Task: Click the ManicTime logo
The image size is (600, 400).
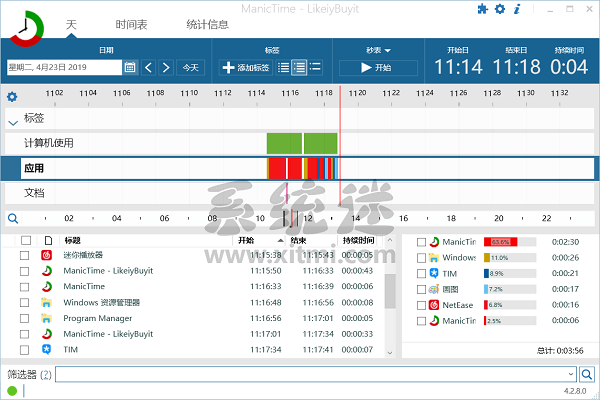Action: (x=27, y=28)
